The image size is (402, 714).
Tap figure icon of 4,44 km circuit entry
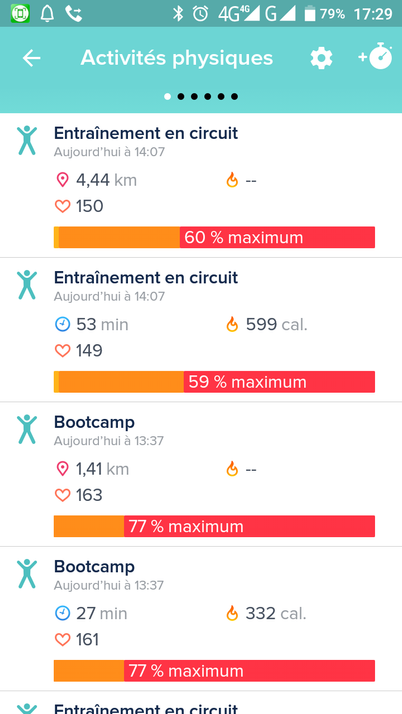coord(27,140)
